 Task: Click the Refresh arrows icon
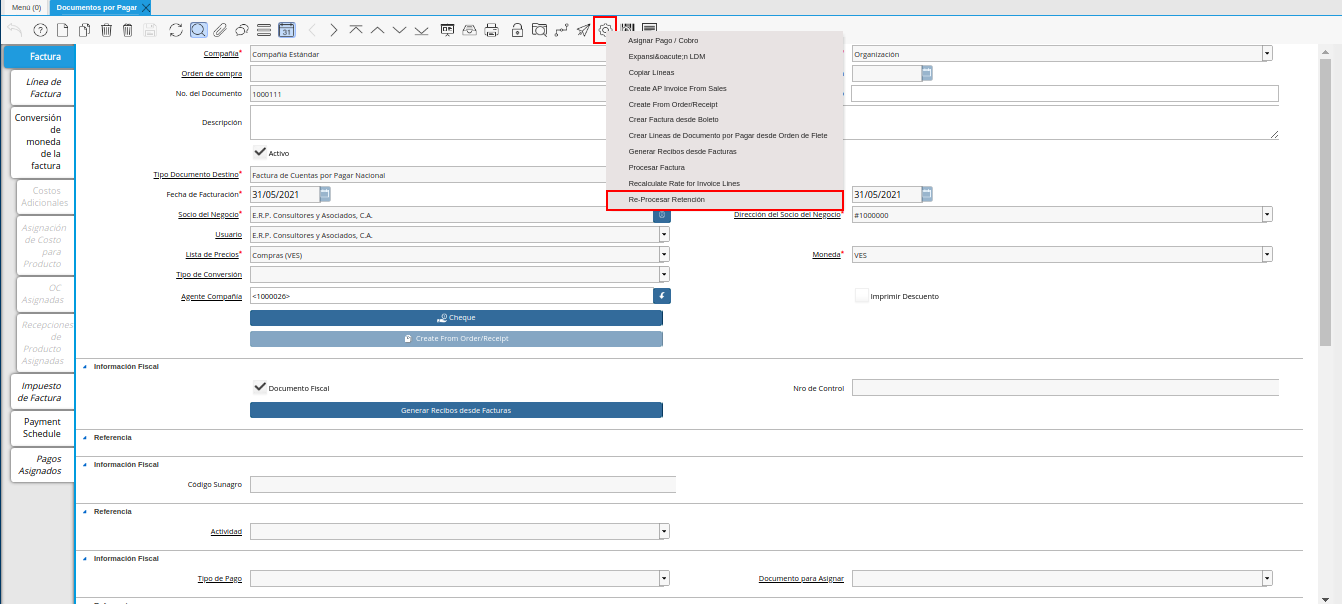tap(177, 30)
